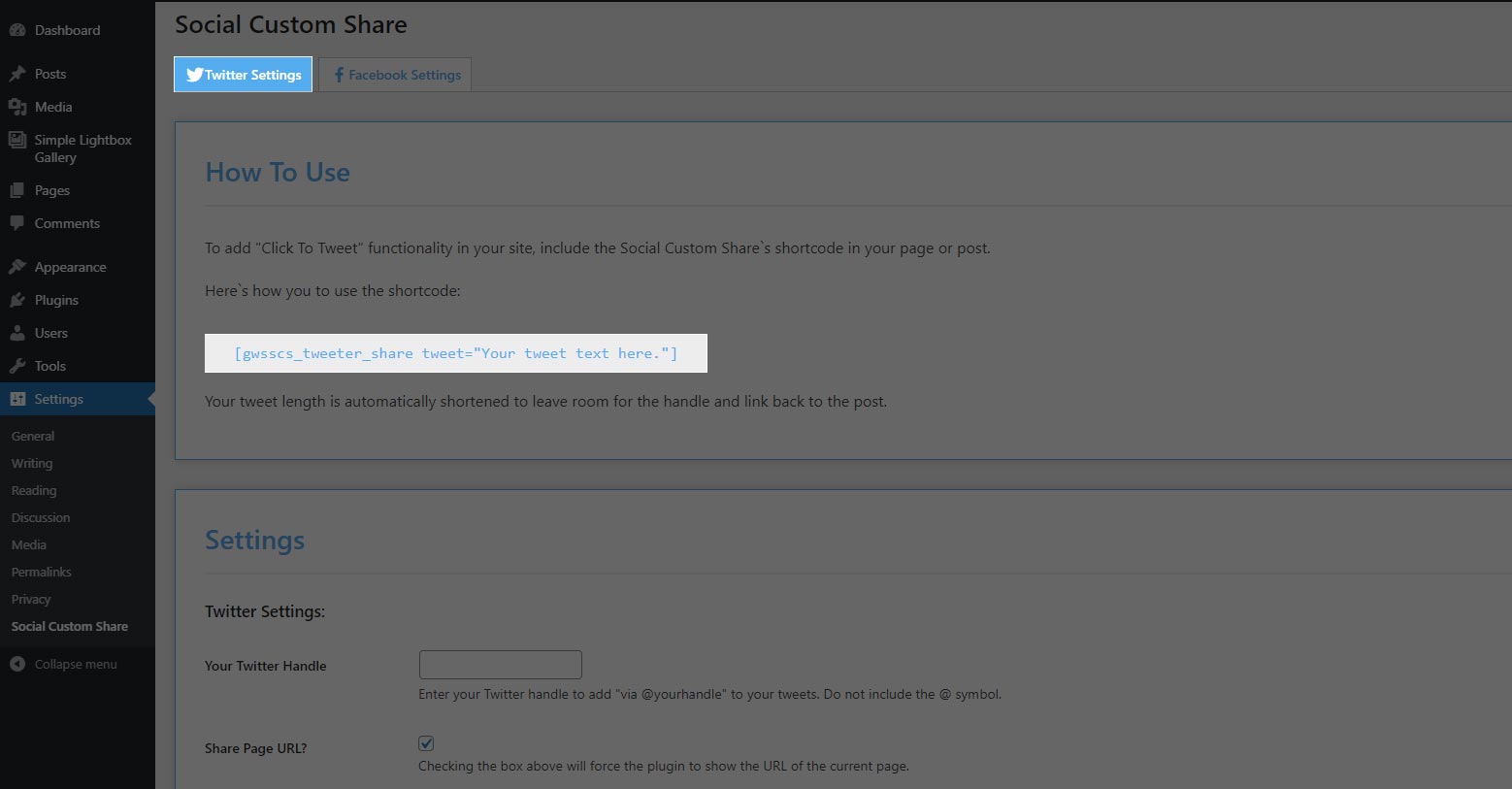The image size is (1512, 789).
Task: Click the 'Share Page URL?' label
Action: click(x=256, y=748)
